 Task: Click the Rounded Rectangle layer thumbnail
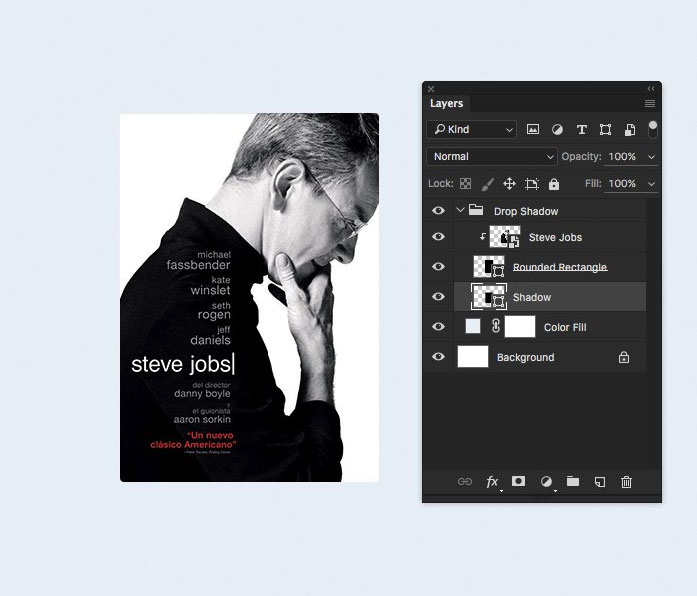point(489,267)
